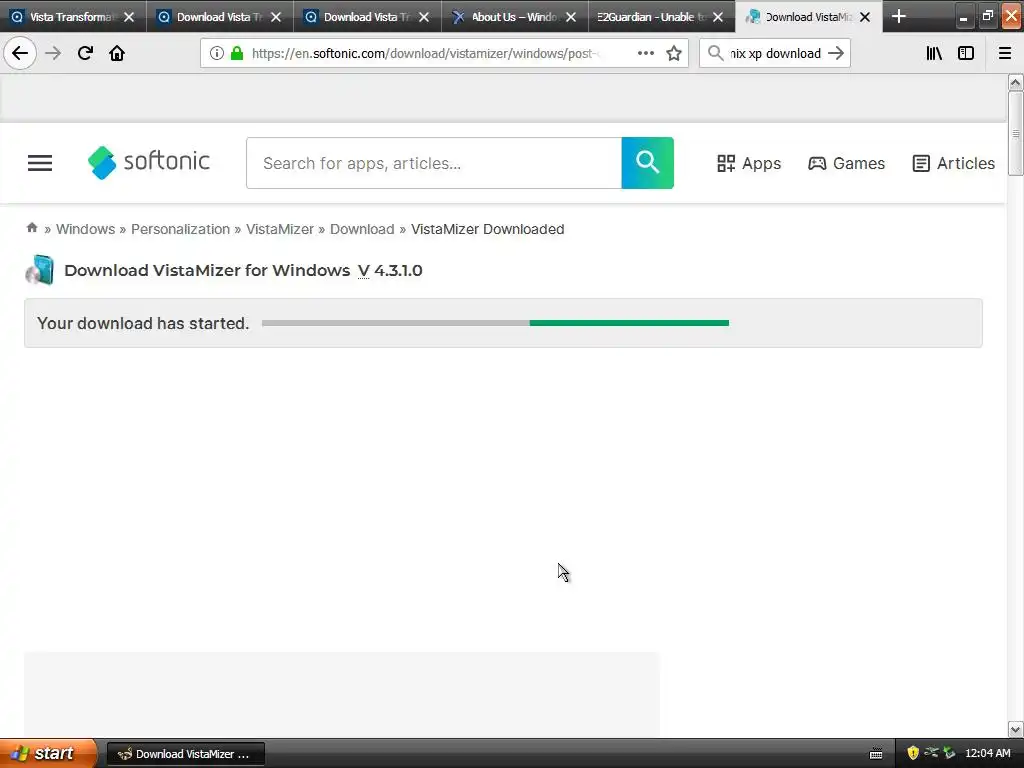
Task: Click the green padlock security icon
Action: tap(237, 53)
